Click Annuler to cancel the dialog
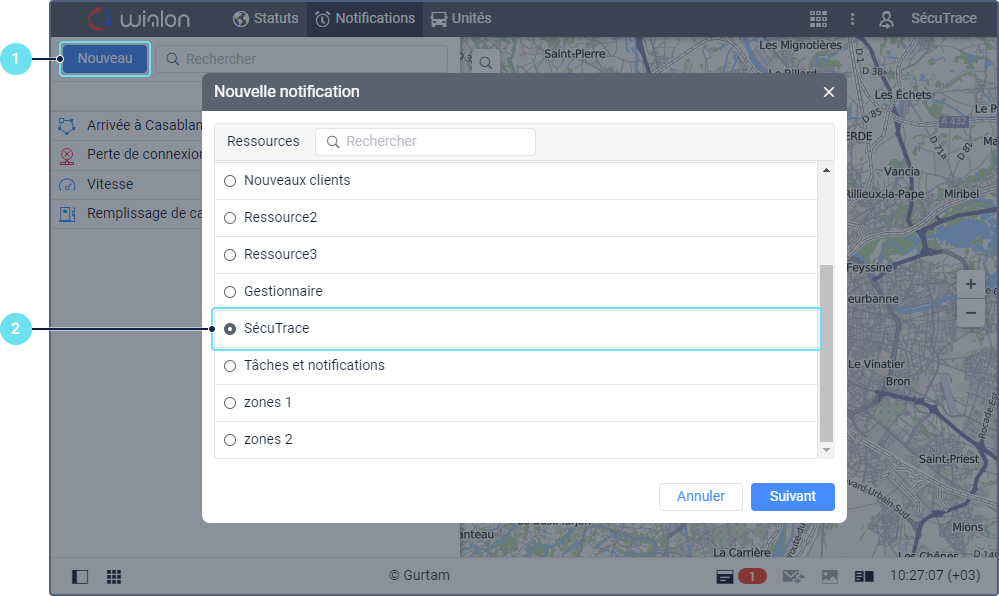Image resolution: width=999 pixels, height=596 pixels. [700, 497]
